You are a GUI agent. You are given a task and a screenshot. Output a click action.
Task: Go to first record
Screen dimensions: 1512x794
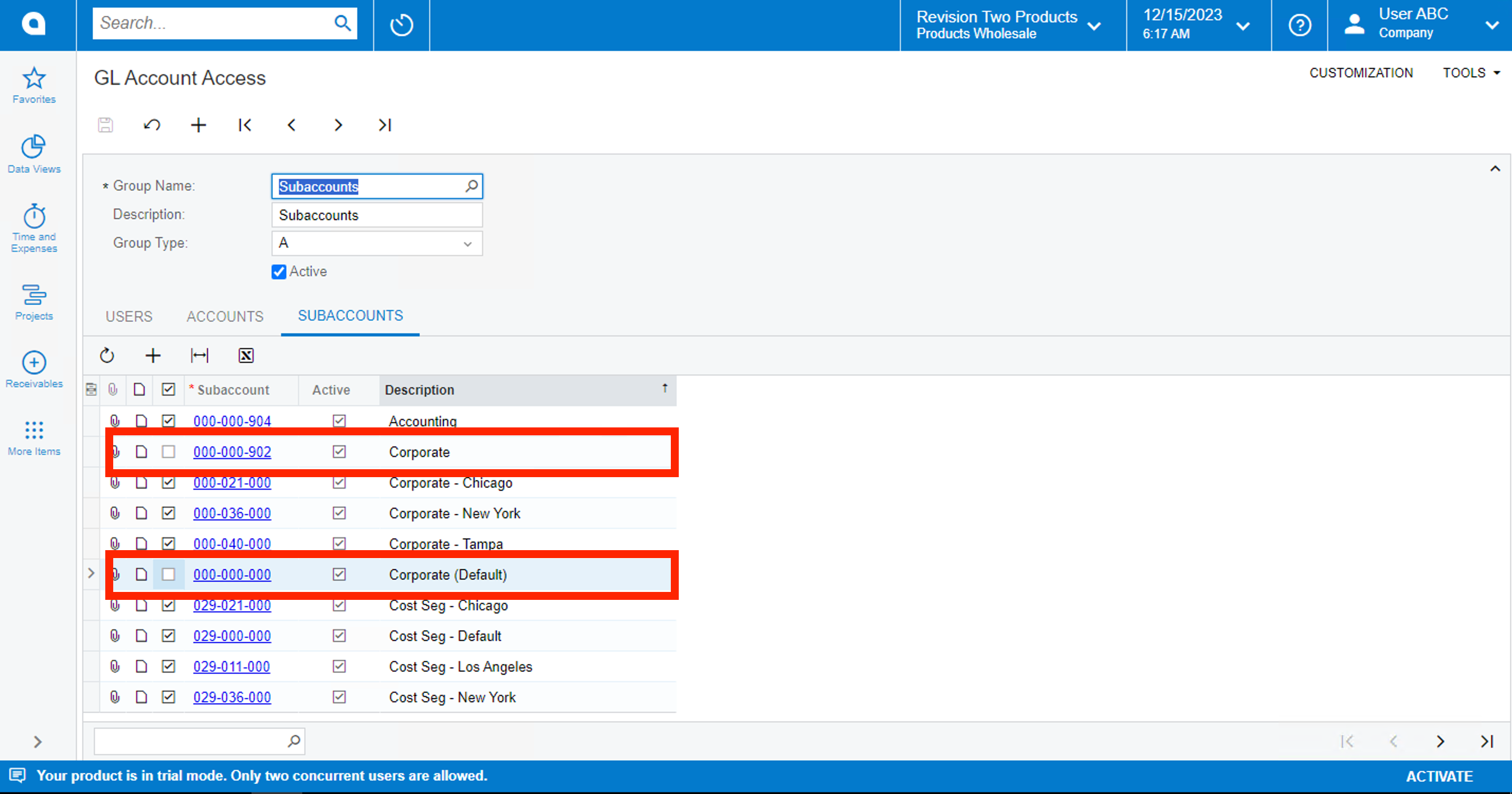(x=245, y=124)
